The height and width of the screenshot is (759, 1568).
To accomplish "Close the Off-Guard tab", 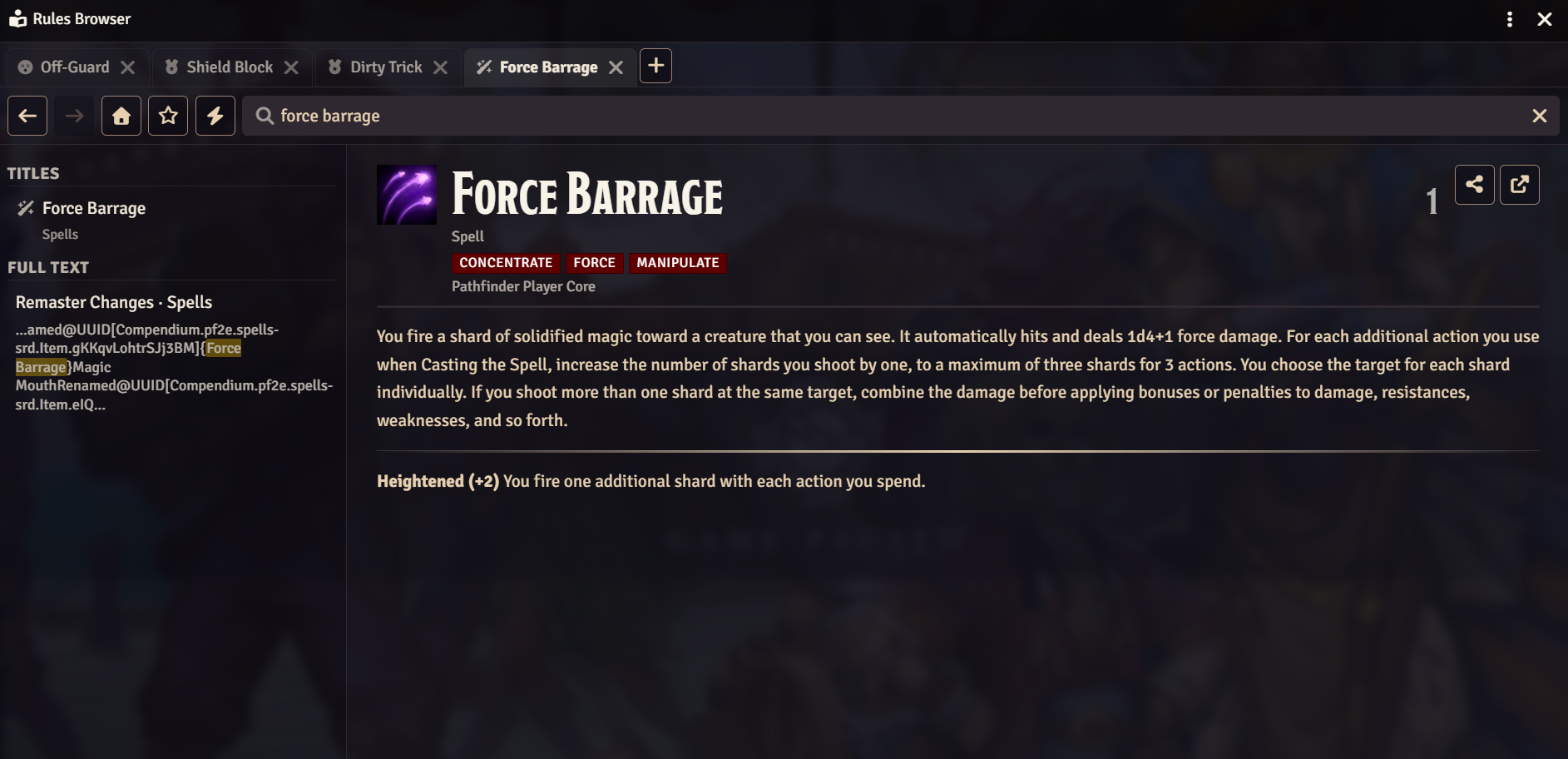I will [x=127, y=67].
